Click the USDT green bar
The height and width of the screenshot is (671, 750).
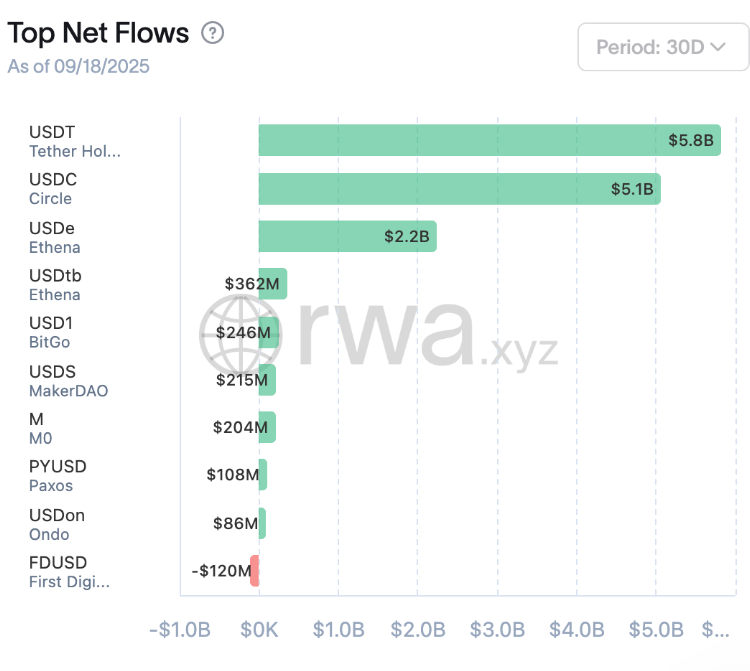[x=489, y=140]
